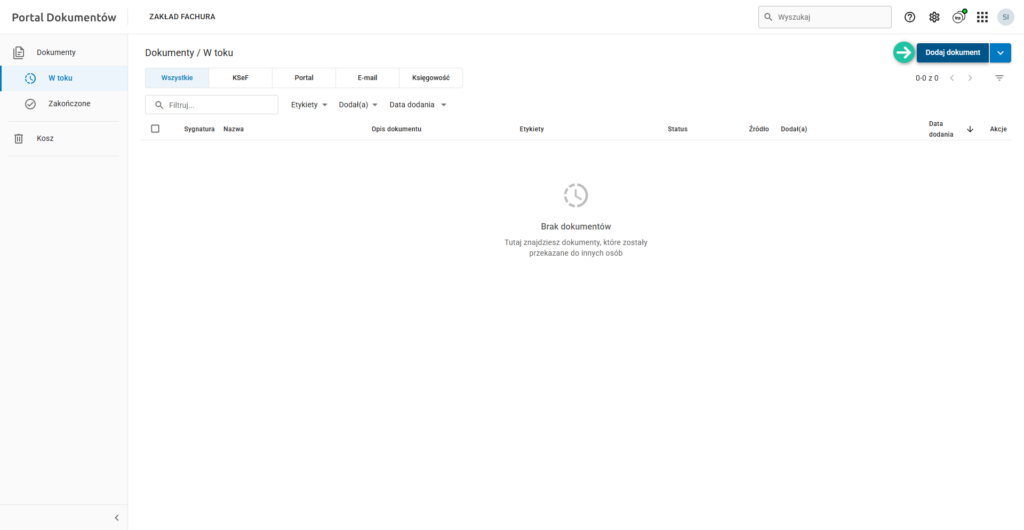1024x530 pixels.
Task: Click the Filtruj input field
Action: pyautogui.click(x=220, y=105)
